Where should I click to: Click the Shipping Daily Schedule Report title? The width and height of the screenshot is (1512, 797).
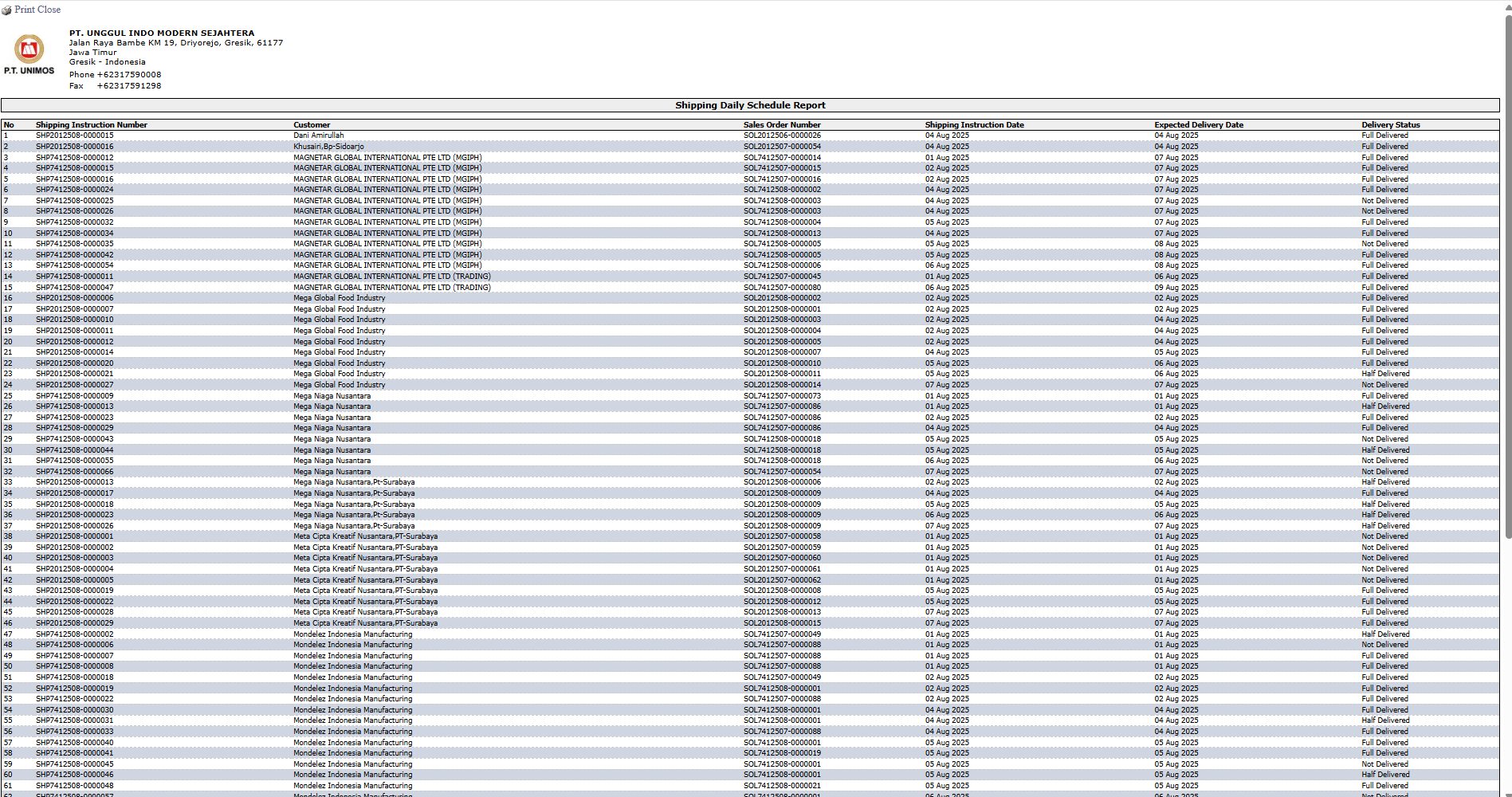click(x=749, y=105)
